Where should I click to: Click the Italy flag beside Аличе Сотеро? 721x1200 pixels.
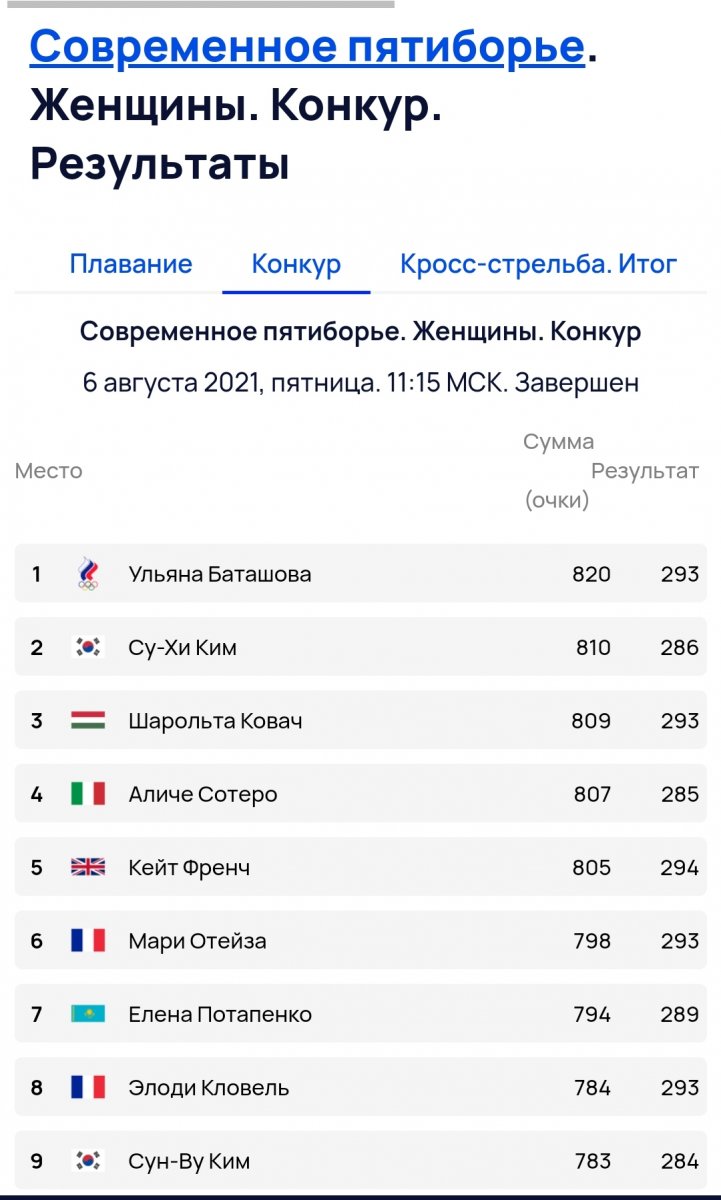pos(88,794)
